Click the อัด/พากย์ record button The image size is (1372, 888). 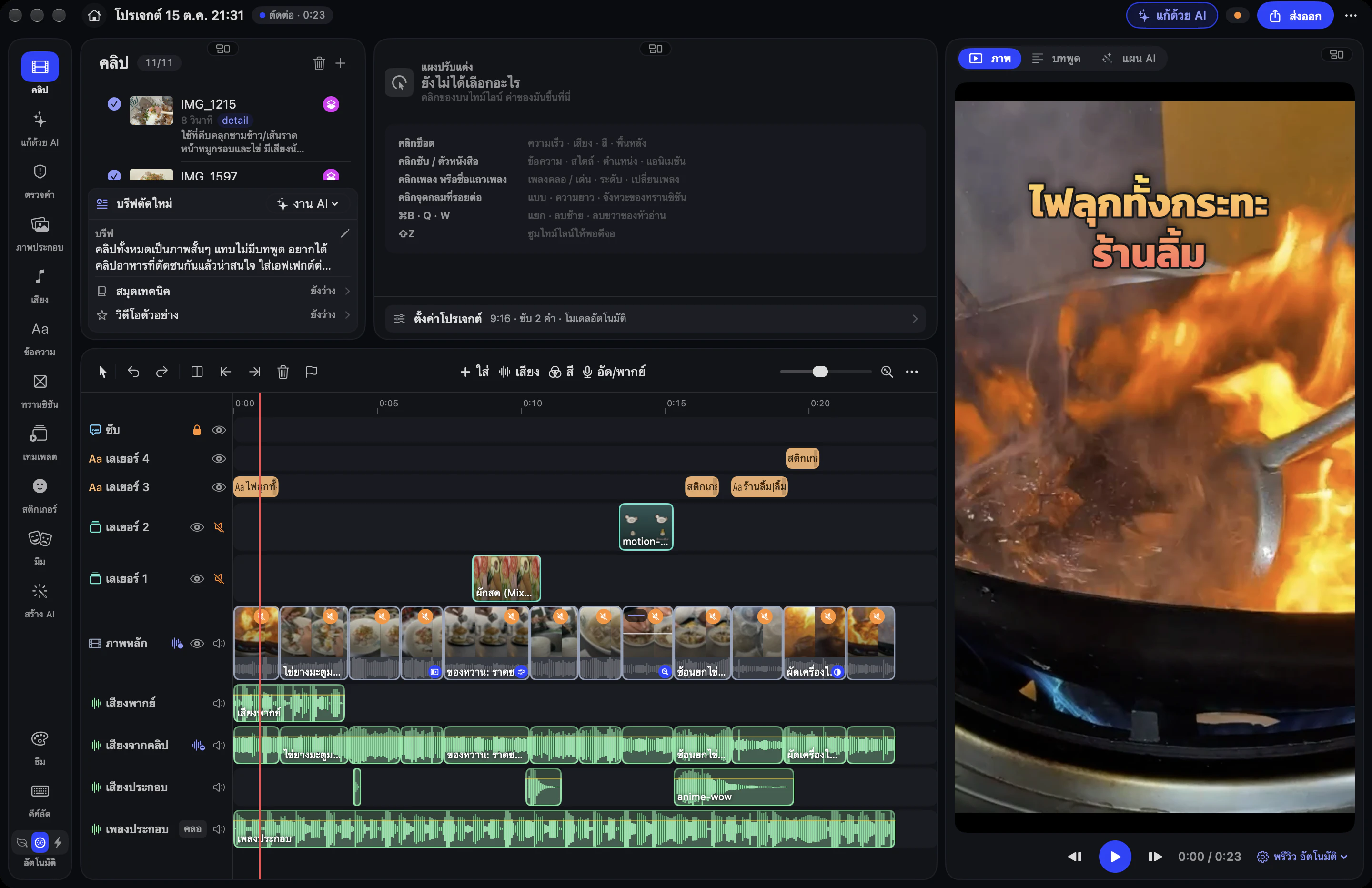click(614, 372)
